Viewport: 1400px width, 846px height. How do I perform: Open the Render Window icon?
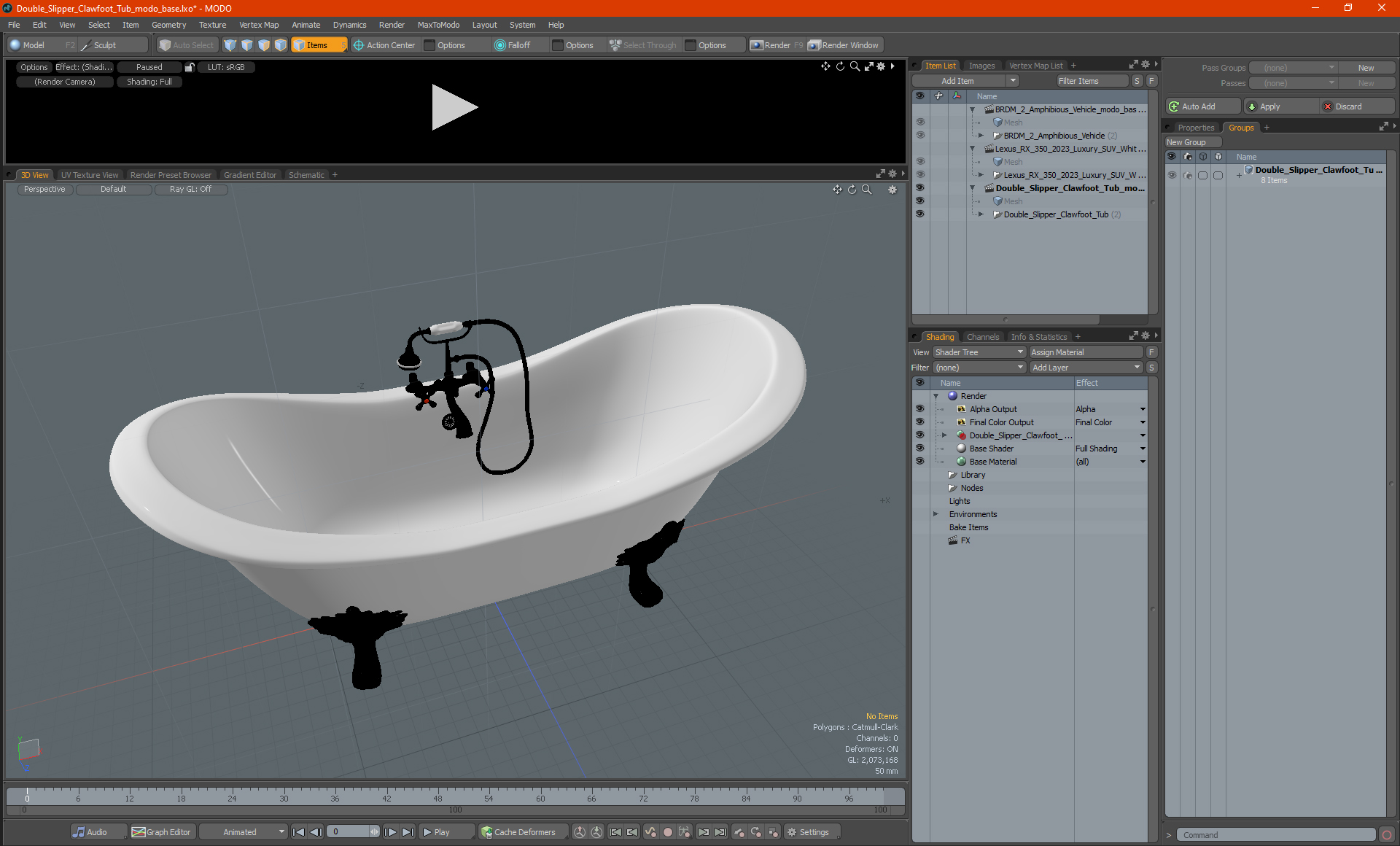pos(814,45)
